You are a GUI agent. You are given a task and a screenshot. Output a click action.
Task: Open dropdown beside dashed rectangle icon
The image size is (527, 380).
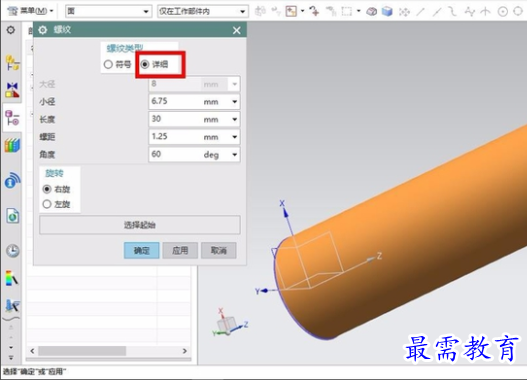point(359,11)
